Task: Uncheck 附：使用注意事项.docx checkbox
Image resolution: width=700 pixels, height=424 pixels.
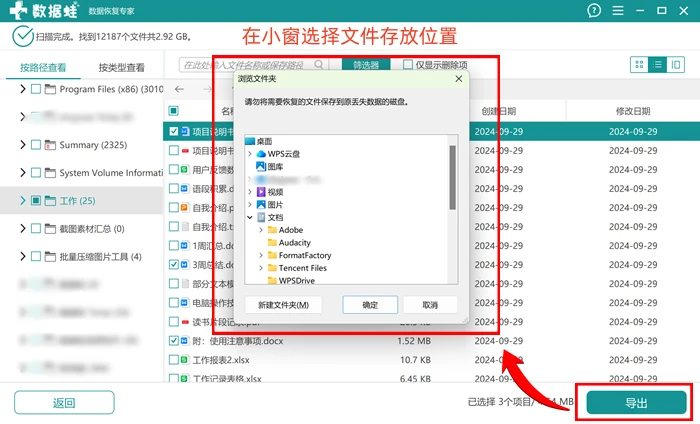Action: [x=174, y=341]
